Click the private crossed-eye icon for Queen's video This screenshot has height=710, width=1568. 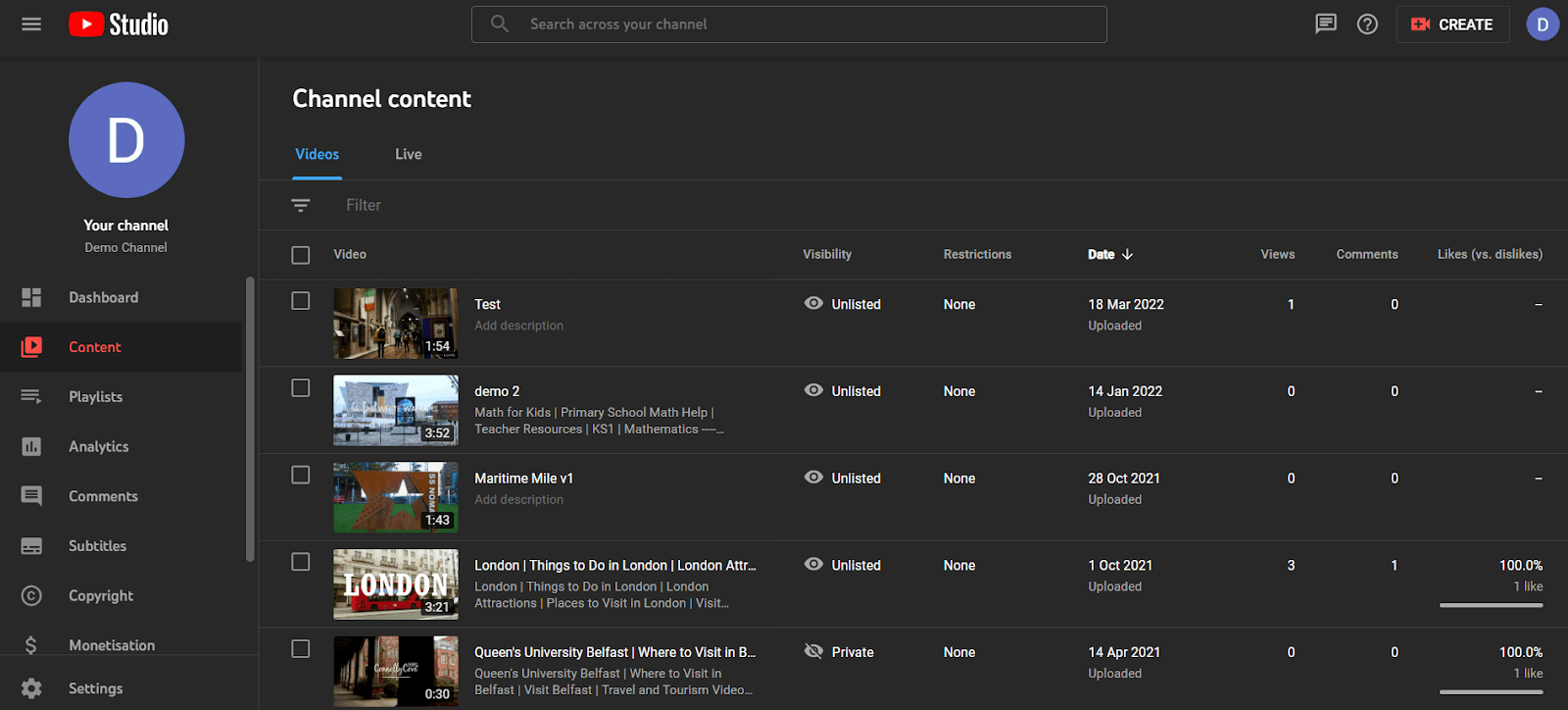click(x=813, y=651)
